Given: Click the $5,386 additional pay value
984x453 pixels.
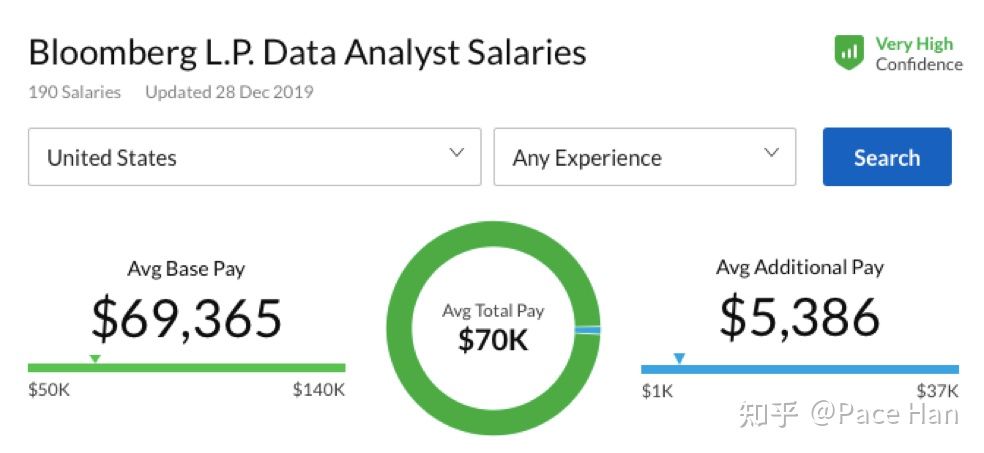Looking at the screenshot, I should 800,317.
